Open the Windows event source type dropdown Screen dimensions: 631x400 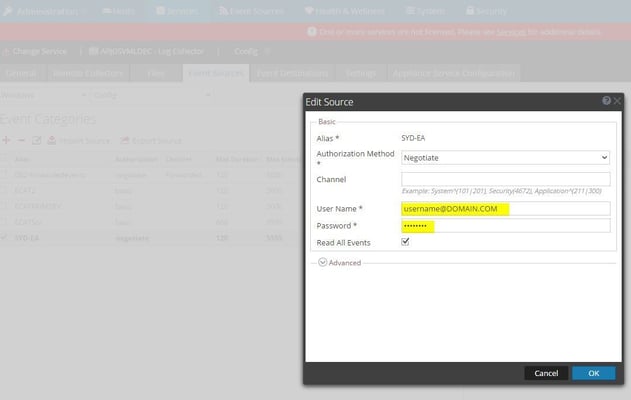point(43,95)
